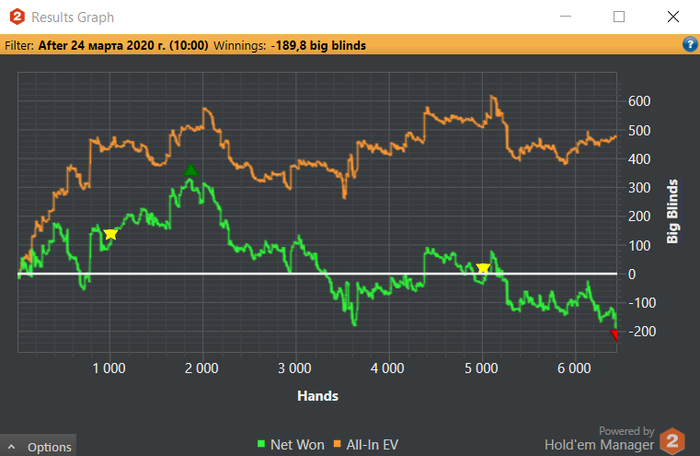700x456 pixels.
Task: Click the Results Graph title bar app icon
Action: 17,17
